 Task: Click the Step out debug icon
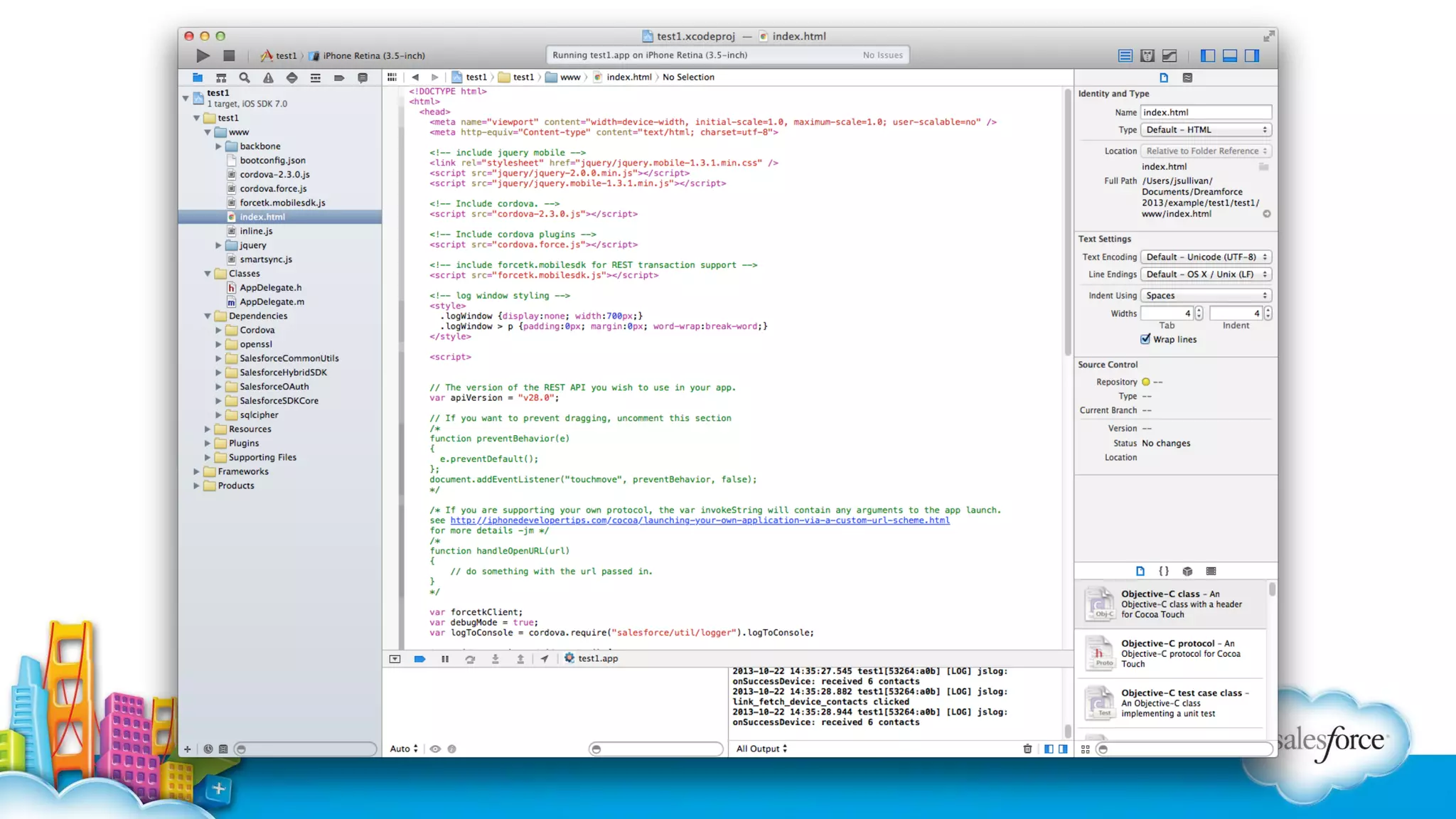[520, 659]
